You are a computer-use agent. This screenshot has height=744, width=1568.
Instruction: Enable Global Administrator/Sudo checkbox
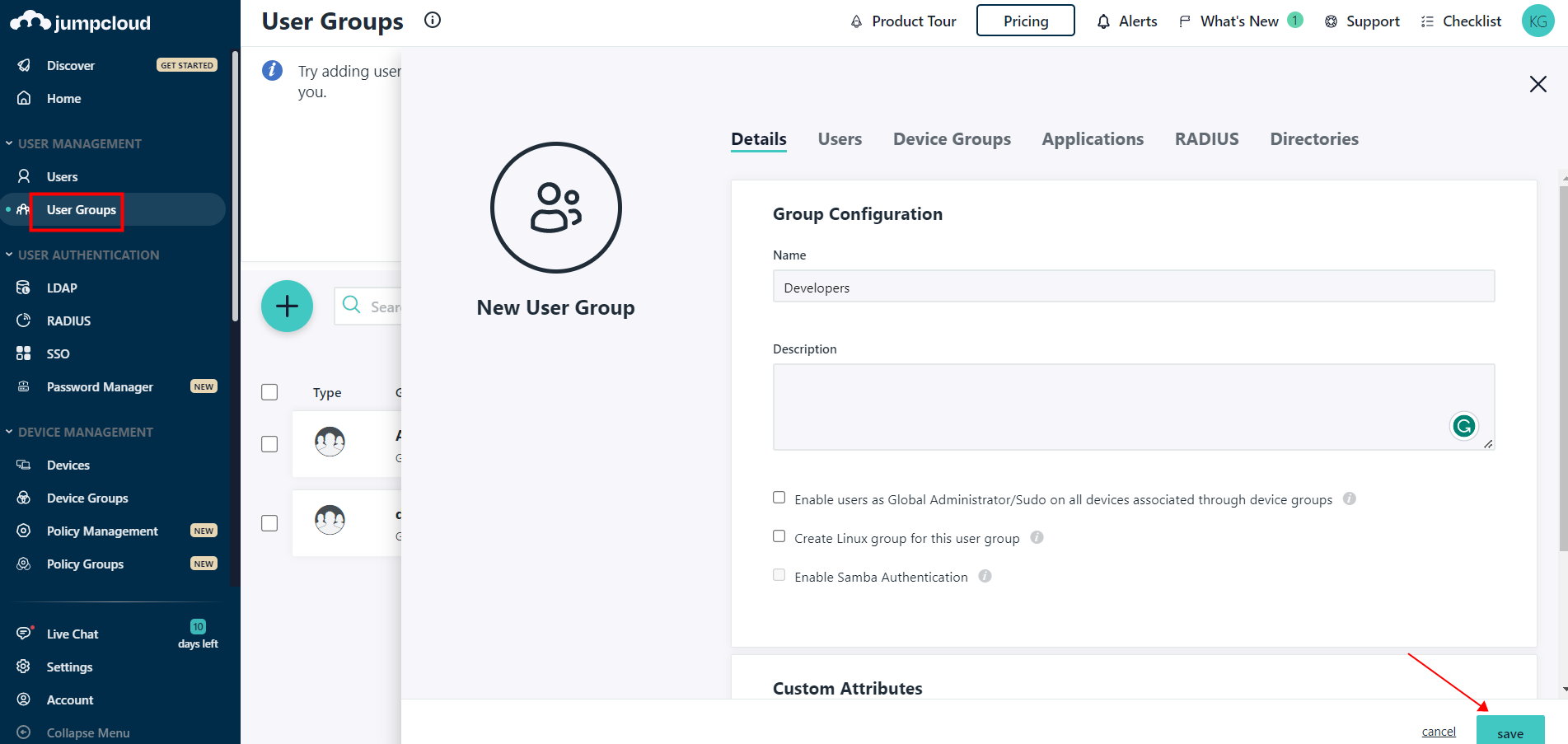tap(779, 498)
